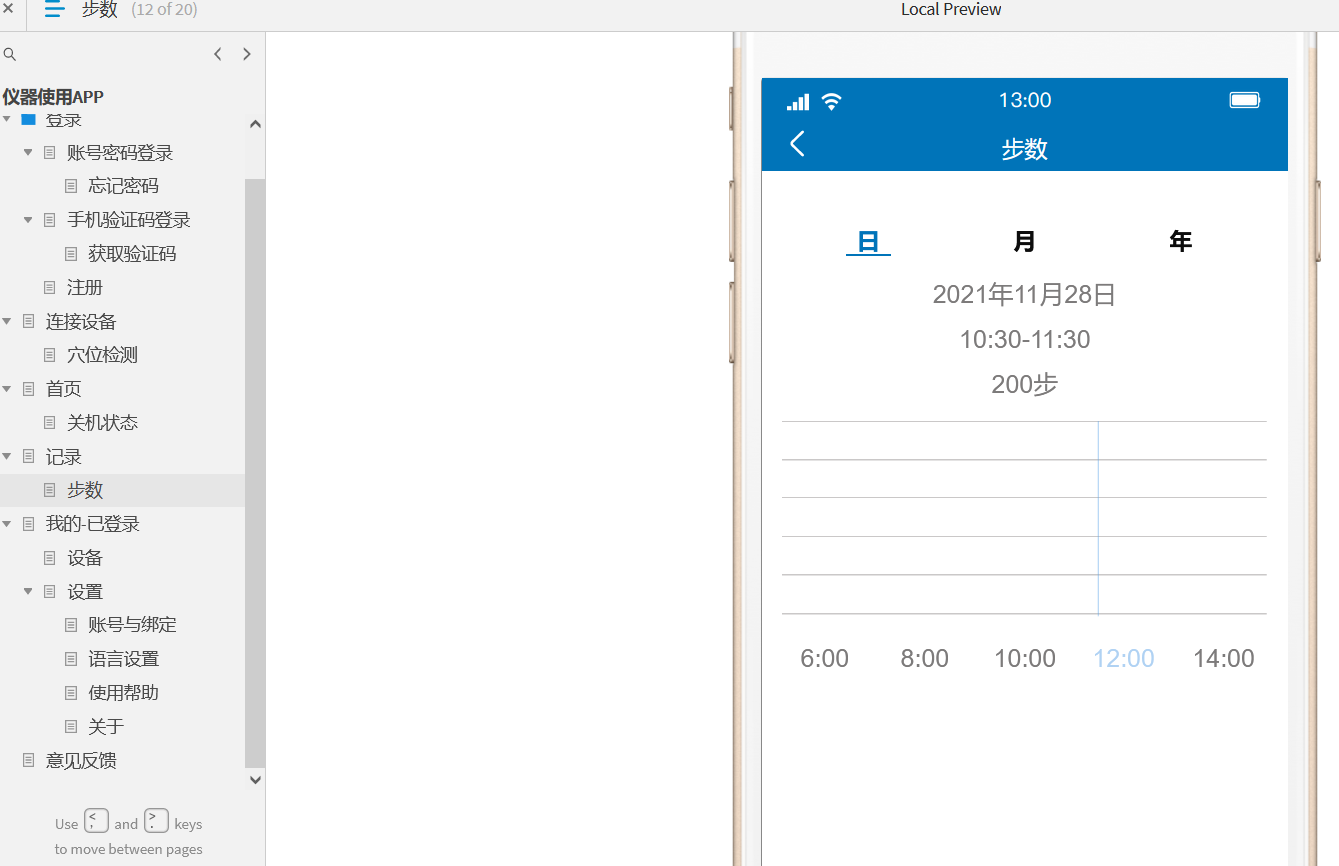Click the signal strength icon in phone status bar
Screen dimensions: 1339x866
pos(798,101)
